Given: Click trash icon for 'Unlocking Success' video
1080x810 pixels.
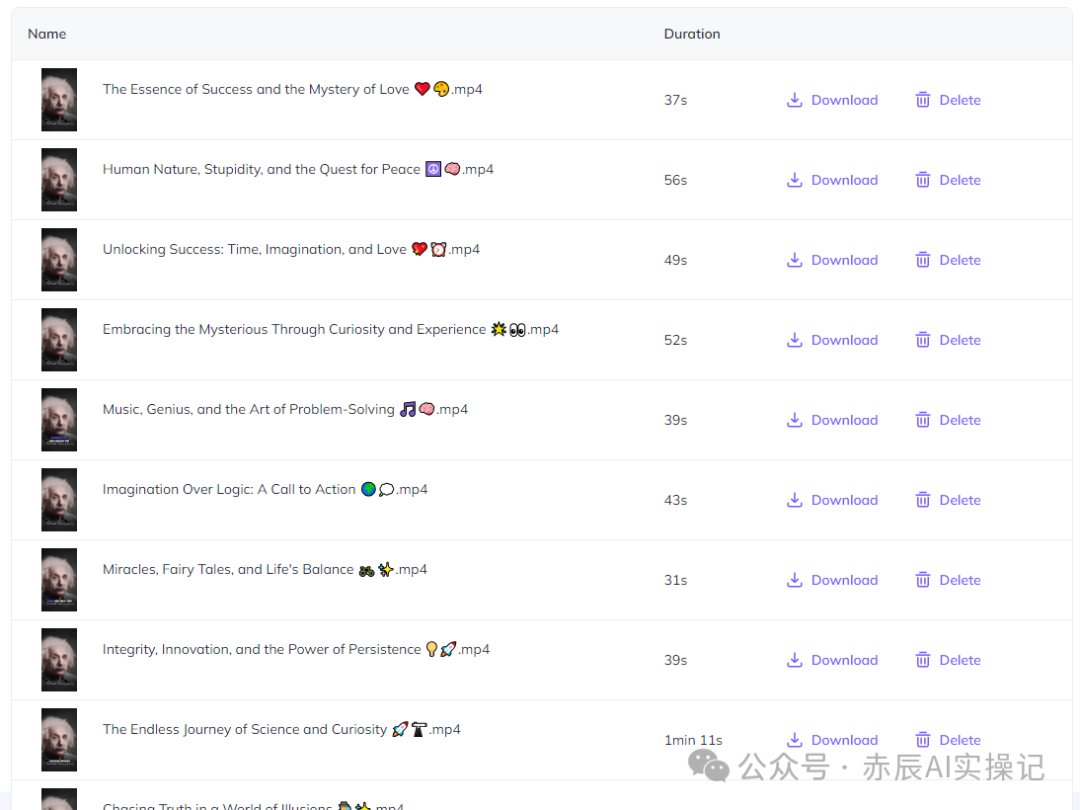Looking at the screenshot, I should pyautogui.click(x=923, y=260).
